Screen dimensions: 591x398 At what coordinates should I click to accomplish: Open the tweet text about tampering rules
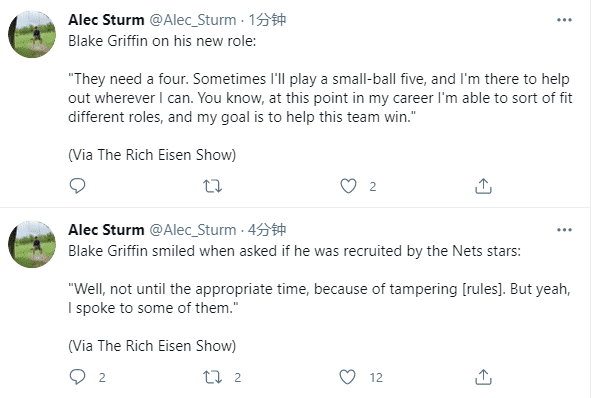click(x=320, y=298)
